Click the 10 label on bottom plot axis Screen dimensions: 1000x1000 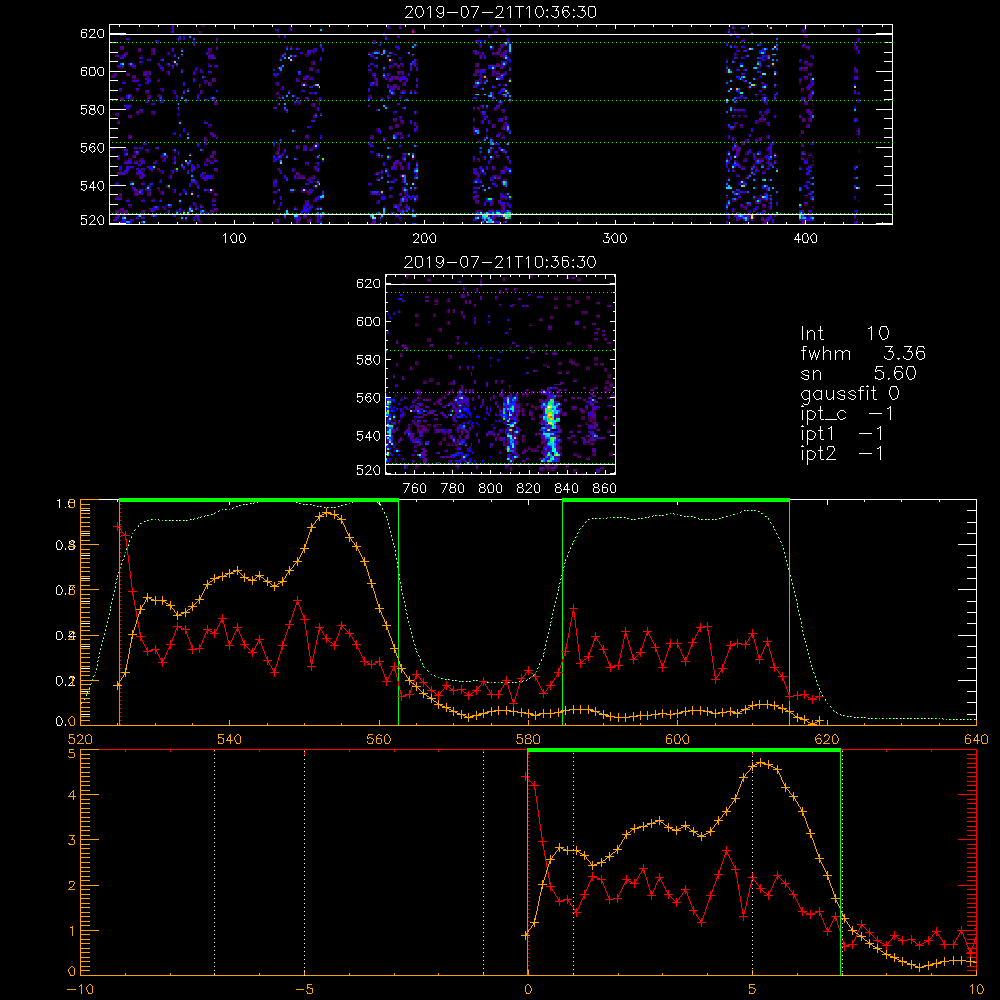point(976,990)
